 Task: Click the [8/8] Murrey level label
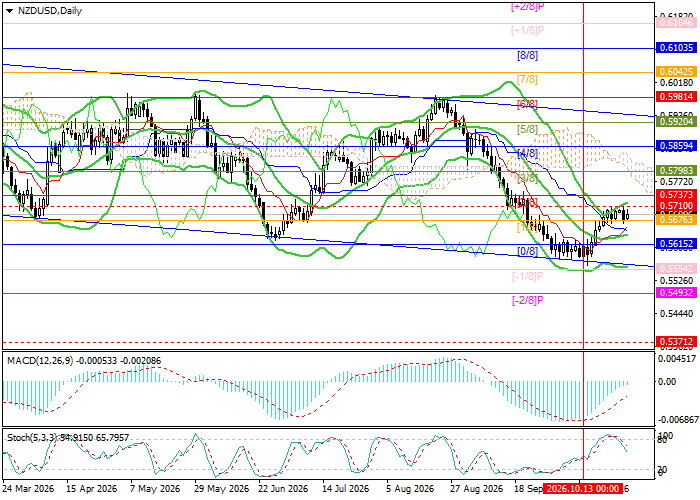527,55
